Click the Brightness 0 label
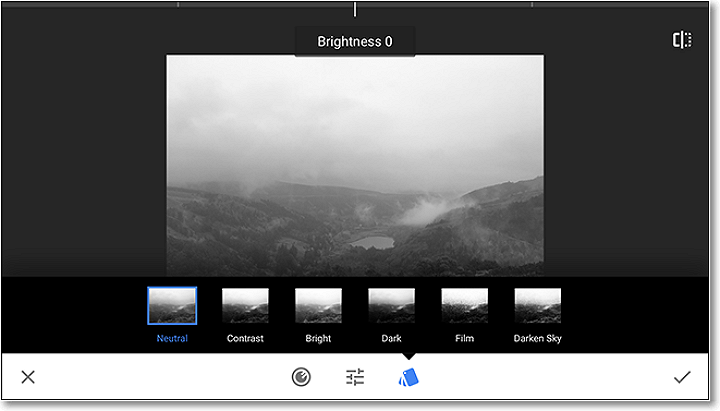The height and width of the screenshot is (411, 720). pyautogui.click(x=355, y=42)
